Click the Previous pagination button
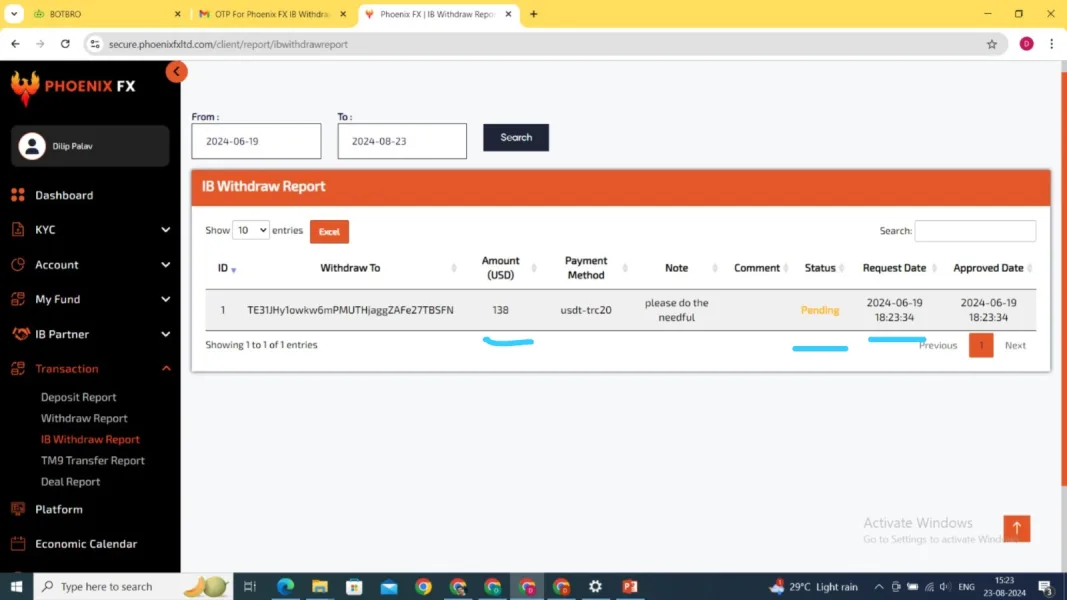The image size is (1067, 600). (x=938, y=346)
